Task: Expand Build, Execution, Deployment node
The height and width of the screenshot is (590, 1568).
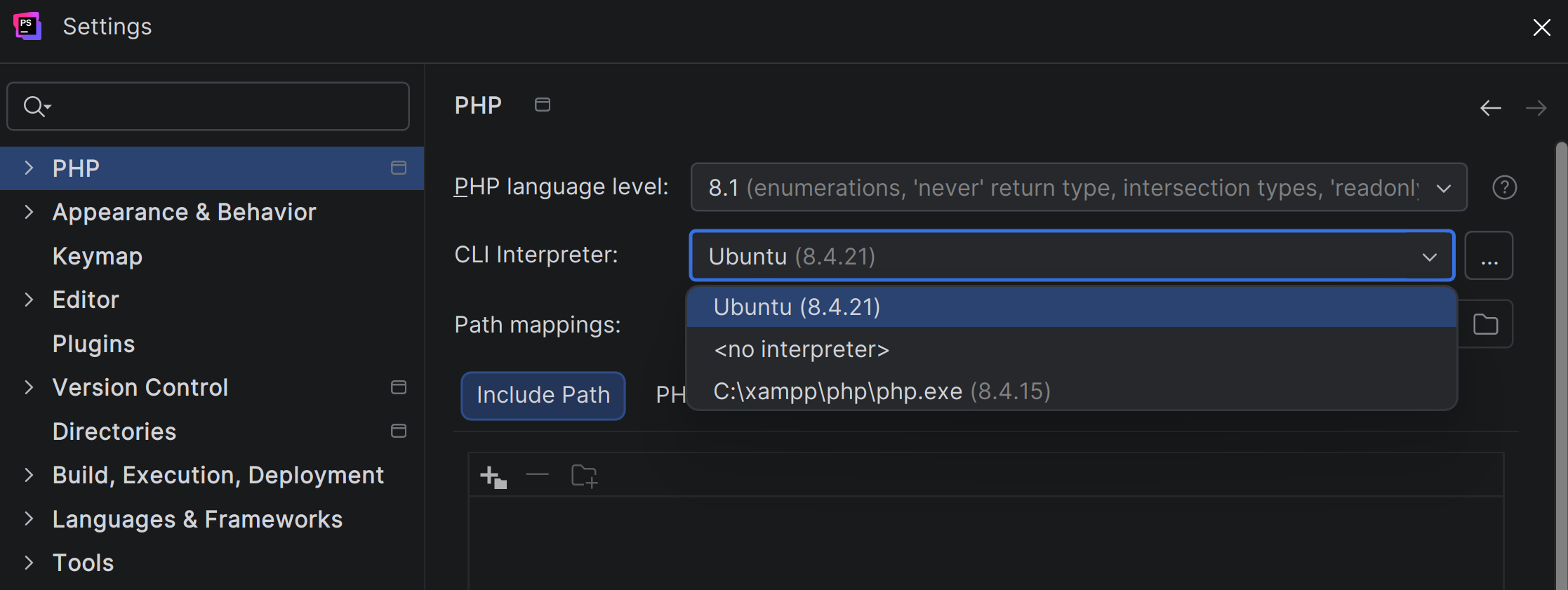Action: click(29, 475)
